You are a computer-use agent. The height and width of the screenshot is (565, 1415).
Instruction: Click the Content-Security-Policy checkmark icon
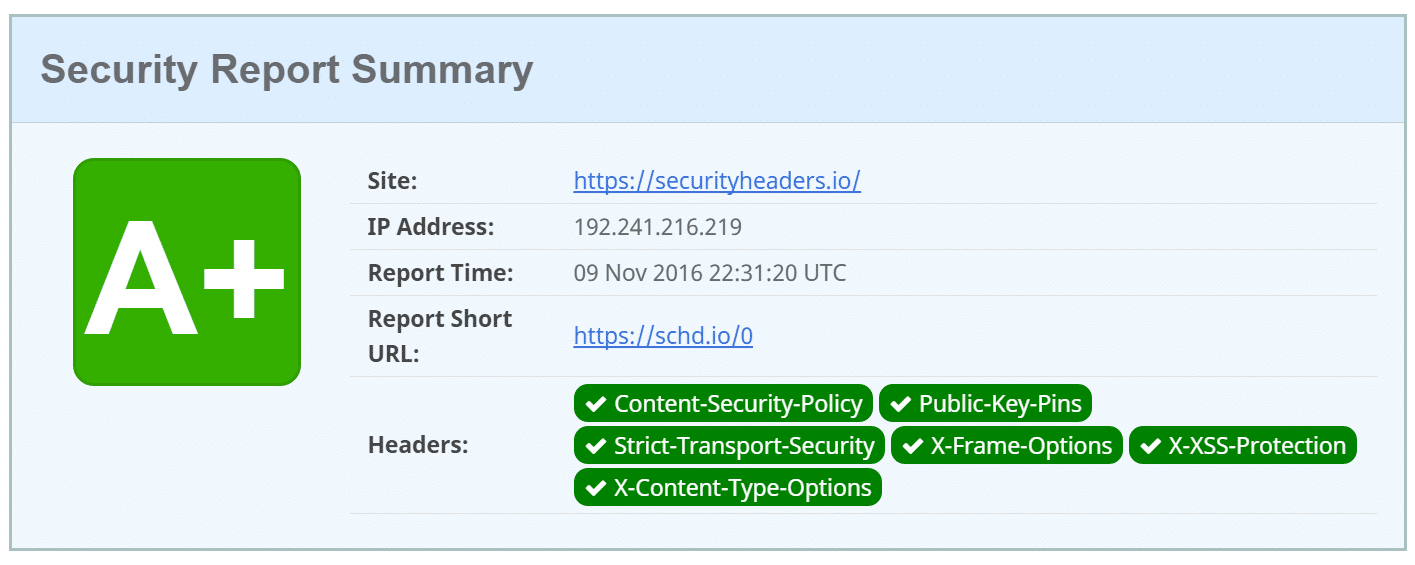tap(596, 404)
